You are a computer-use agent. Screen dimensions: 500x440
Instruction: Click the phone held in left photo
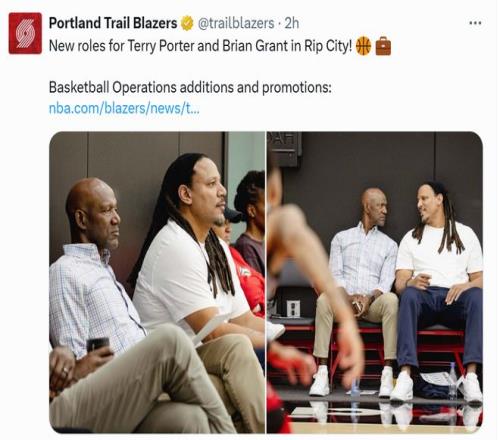pyautogui.click(x=98, y=345)
